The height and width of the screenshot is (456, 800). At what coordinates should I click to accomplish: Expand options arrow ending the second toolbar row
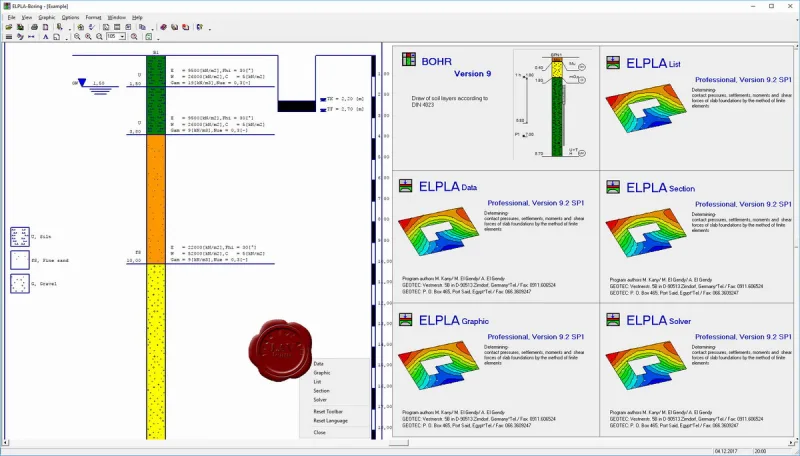pos(158,39)
